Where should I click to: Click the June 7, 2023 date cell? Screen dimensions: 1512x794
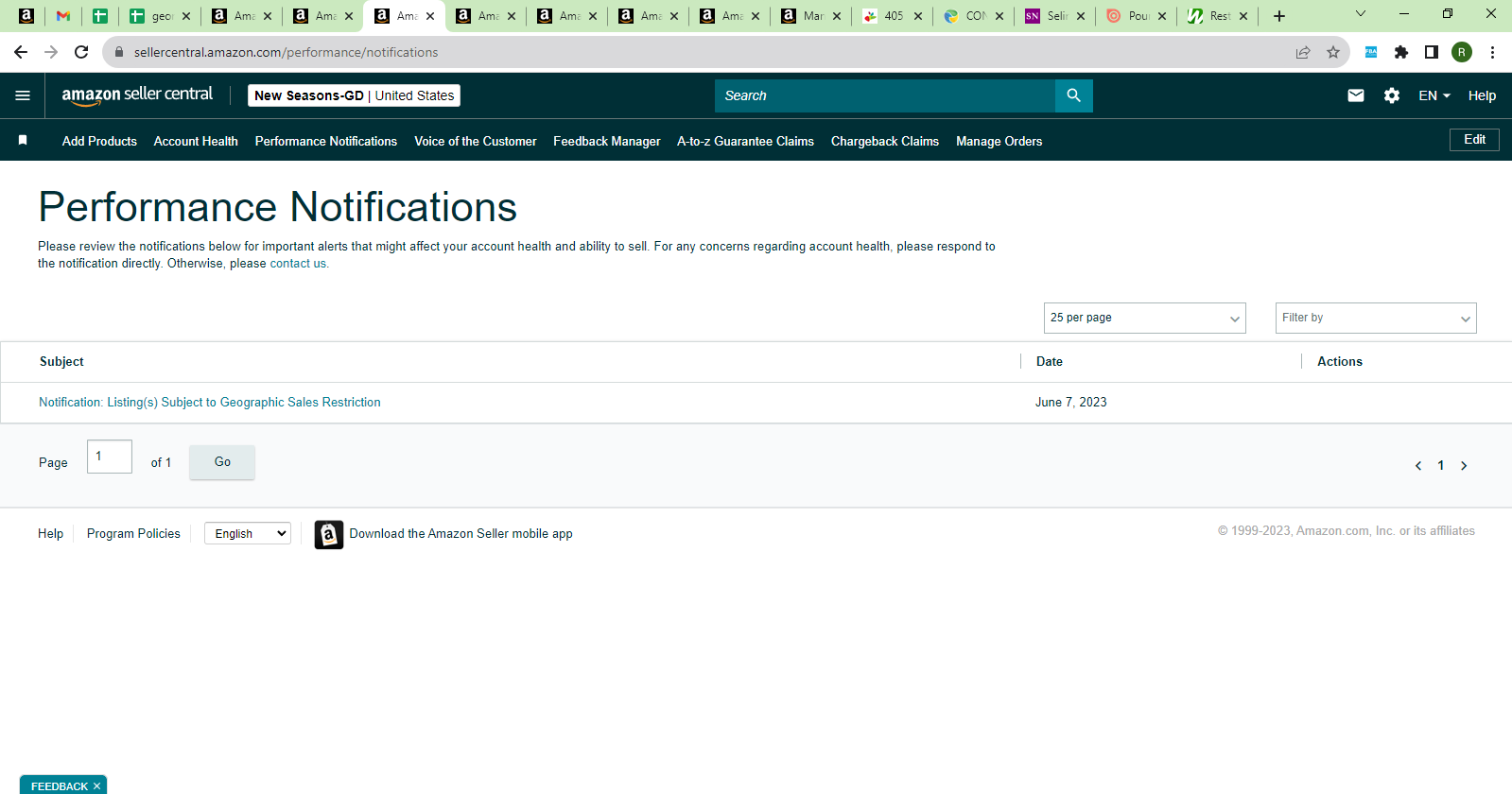coord(1071,403)
